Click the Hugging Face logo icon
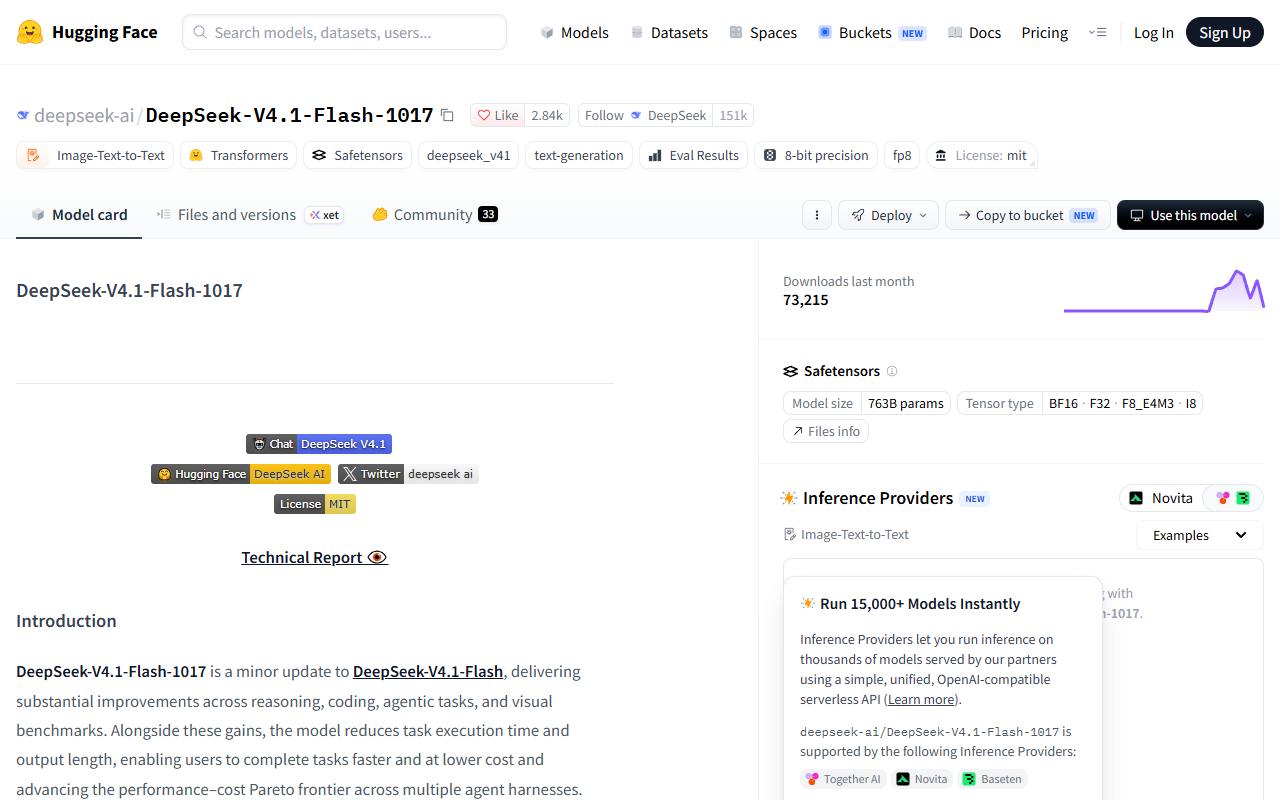Screen dimensions: 1280x800 click(30, 32)
